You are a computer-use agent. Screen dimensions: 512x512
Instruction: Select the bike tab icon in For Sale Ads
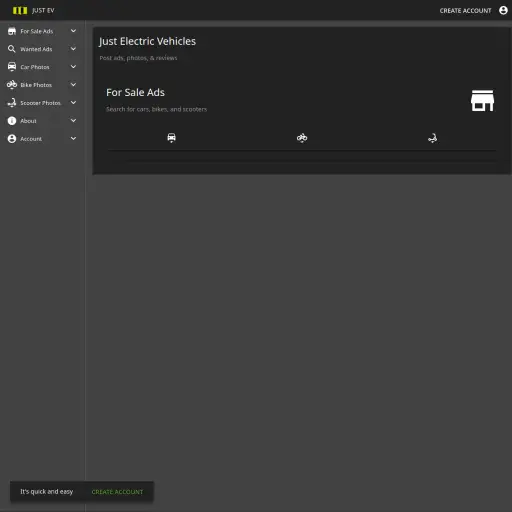[302, 138]
